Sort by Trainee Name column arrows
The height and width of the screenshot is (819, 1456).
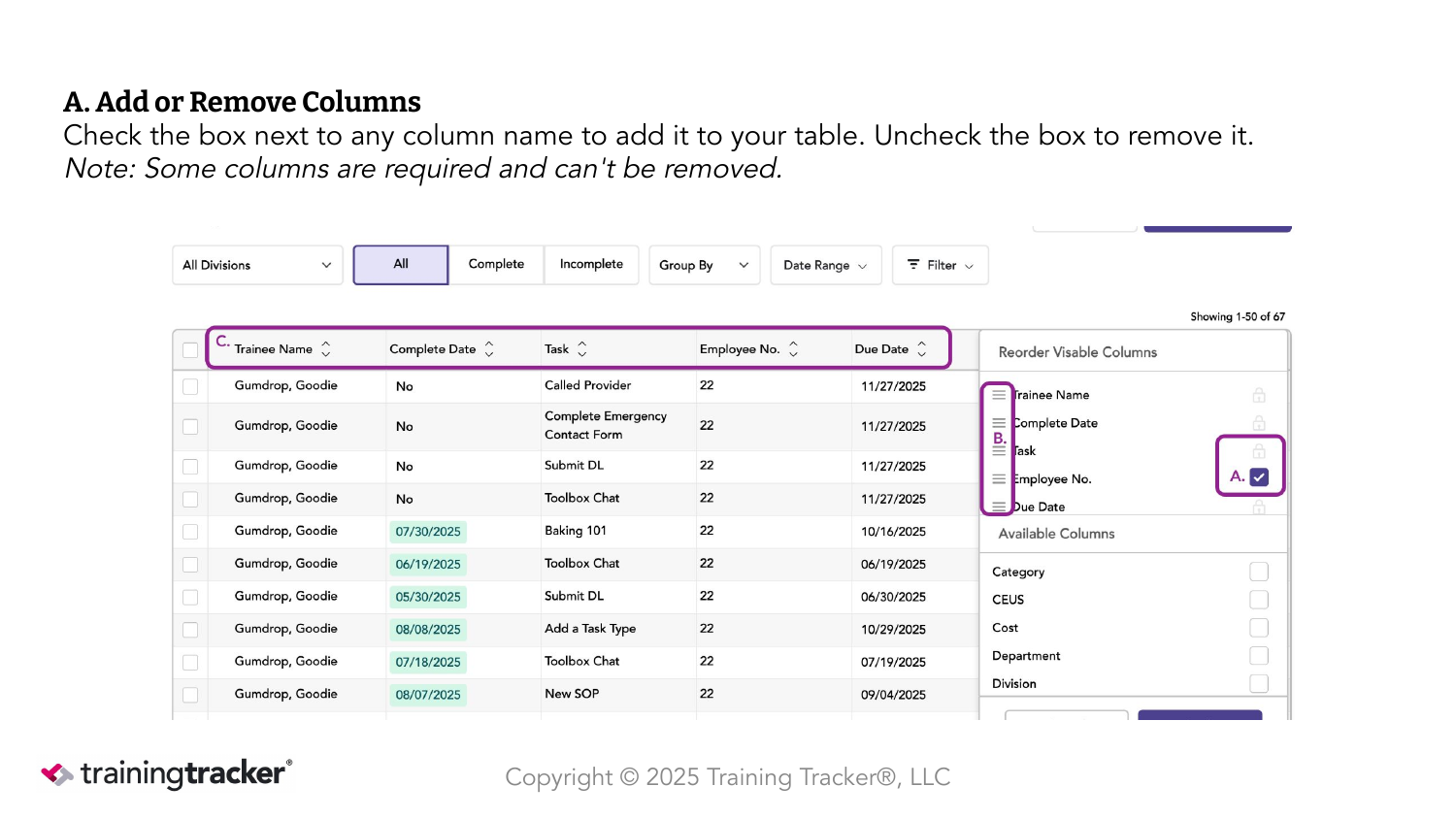326,349
